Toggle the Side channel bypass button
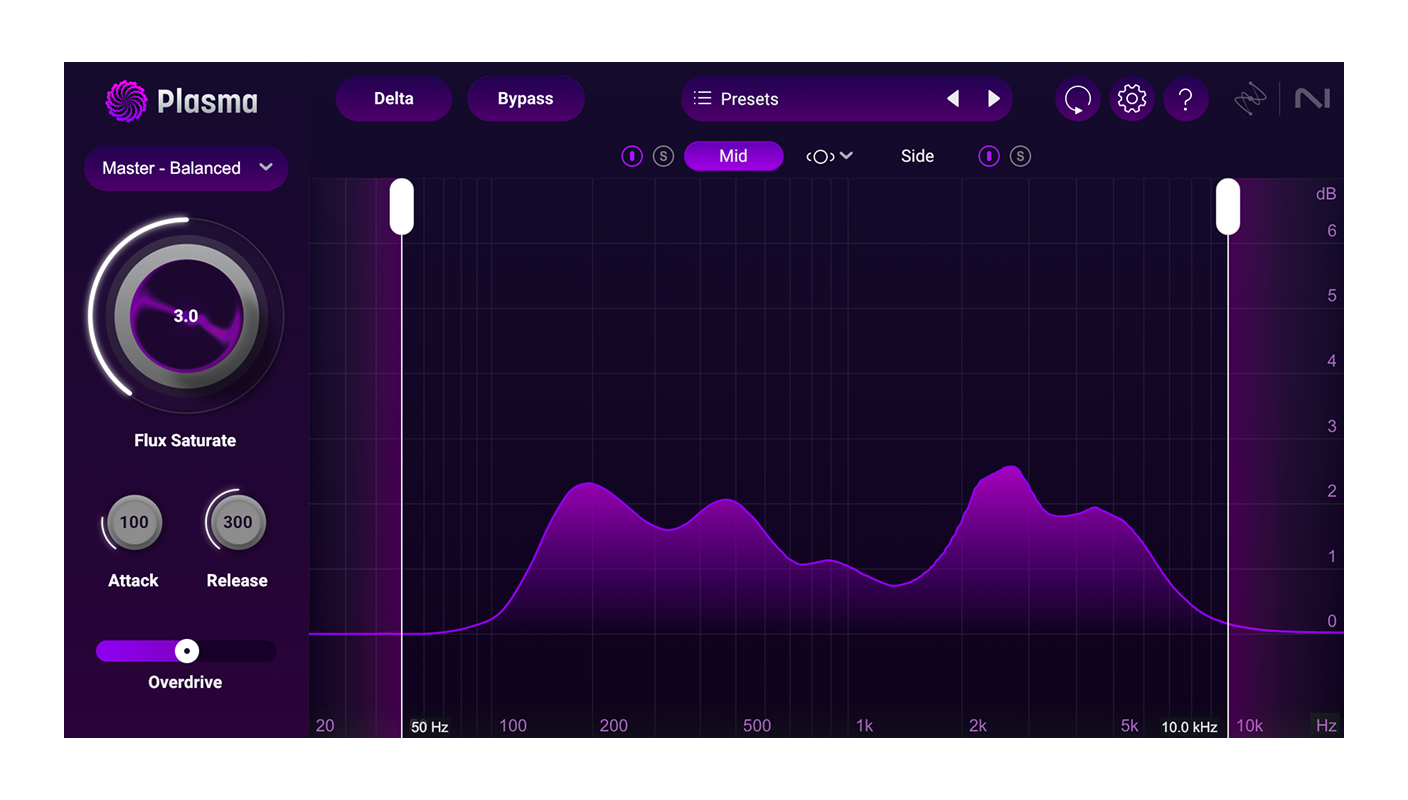 pyautogui.click(x=989, y=156)
